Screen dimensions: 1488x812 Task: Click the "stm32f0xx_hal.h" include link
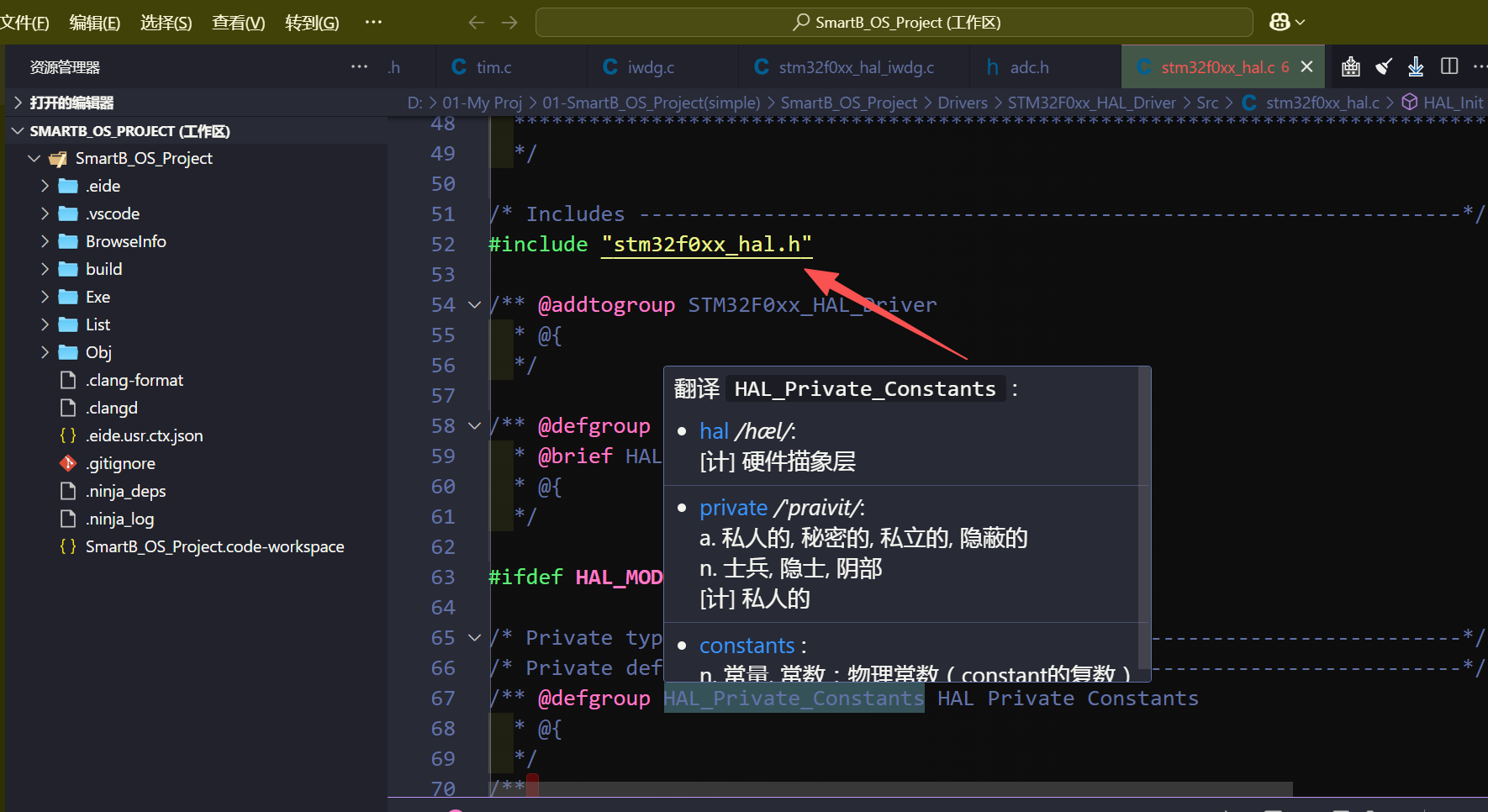(x=706, y=244)
